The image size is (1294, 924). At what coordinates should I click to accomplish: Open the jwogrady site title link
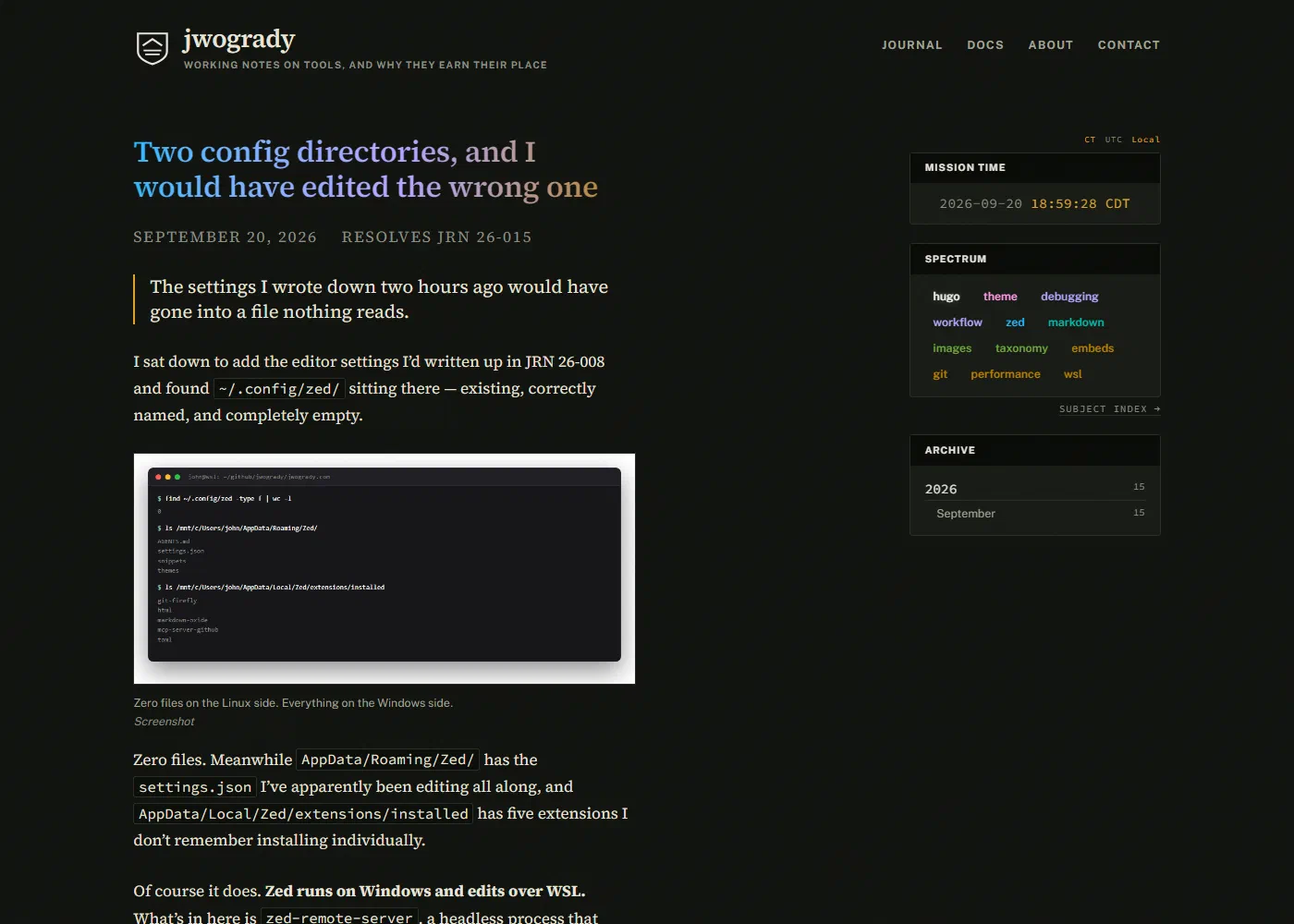click(x=239, y=39)
